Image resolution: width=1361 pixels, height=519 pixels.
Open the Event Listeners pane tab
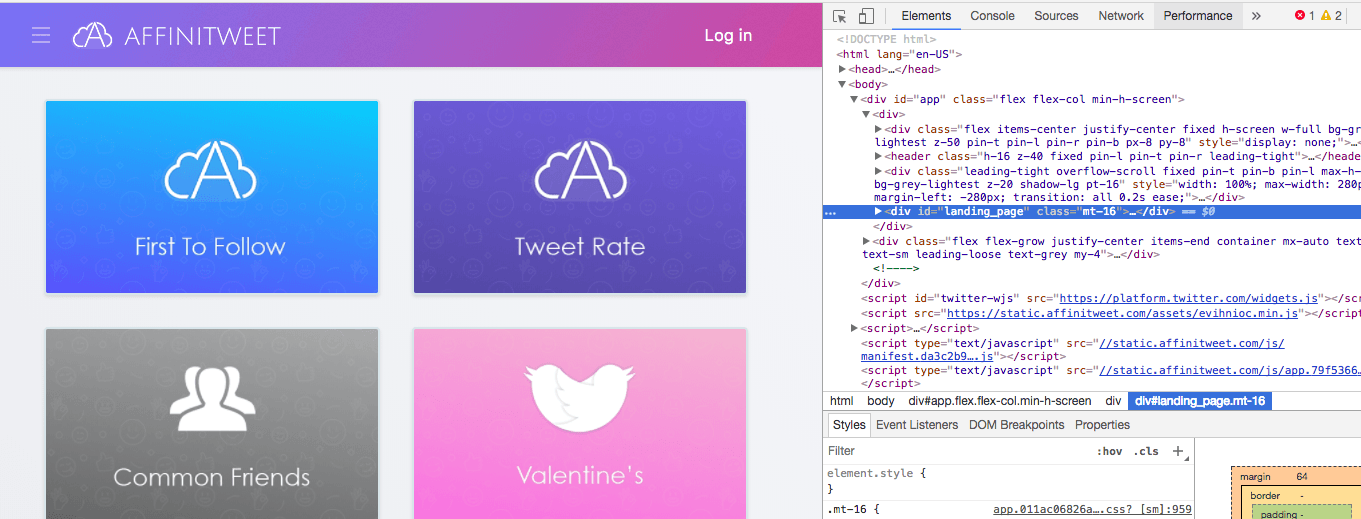[x=917, y=425]
